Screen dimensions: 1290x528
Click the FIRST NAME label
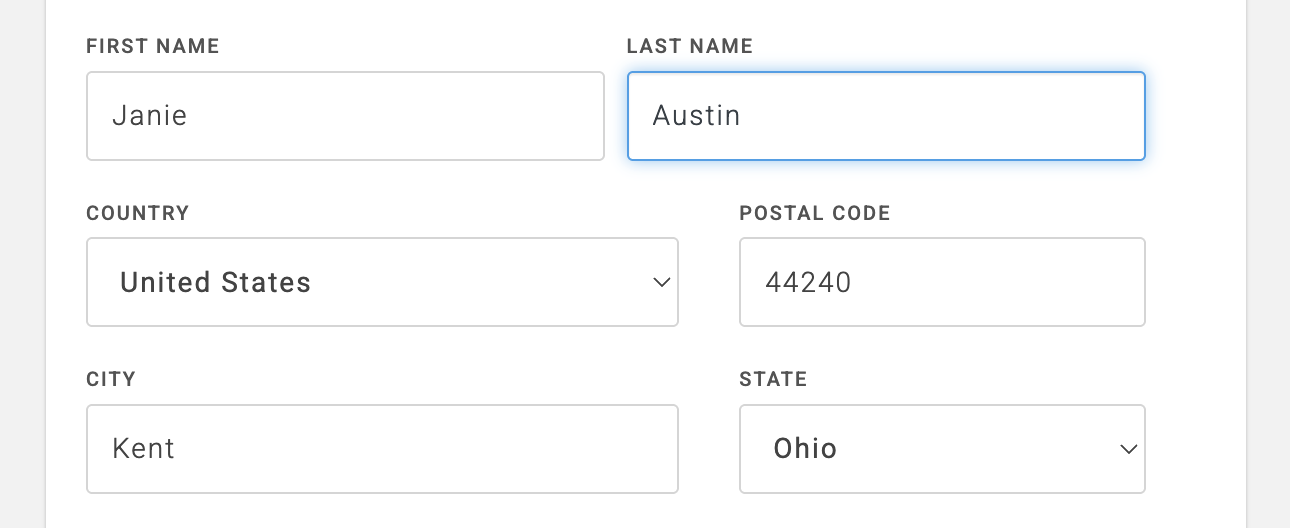153,46
